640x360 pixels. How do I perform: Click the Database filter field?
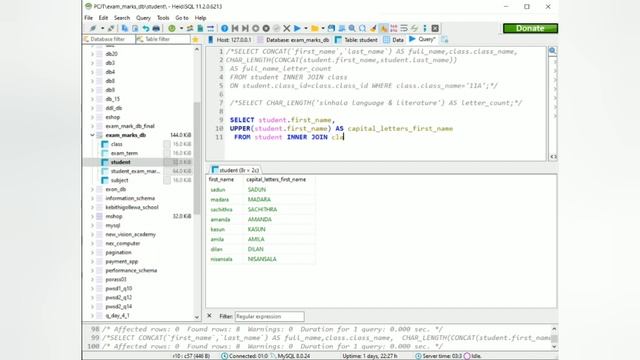109,39
